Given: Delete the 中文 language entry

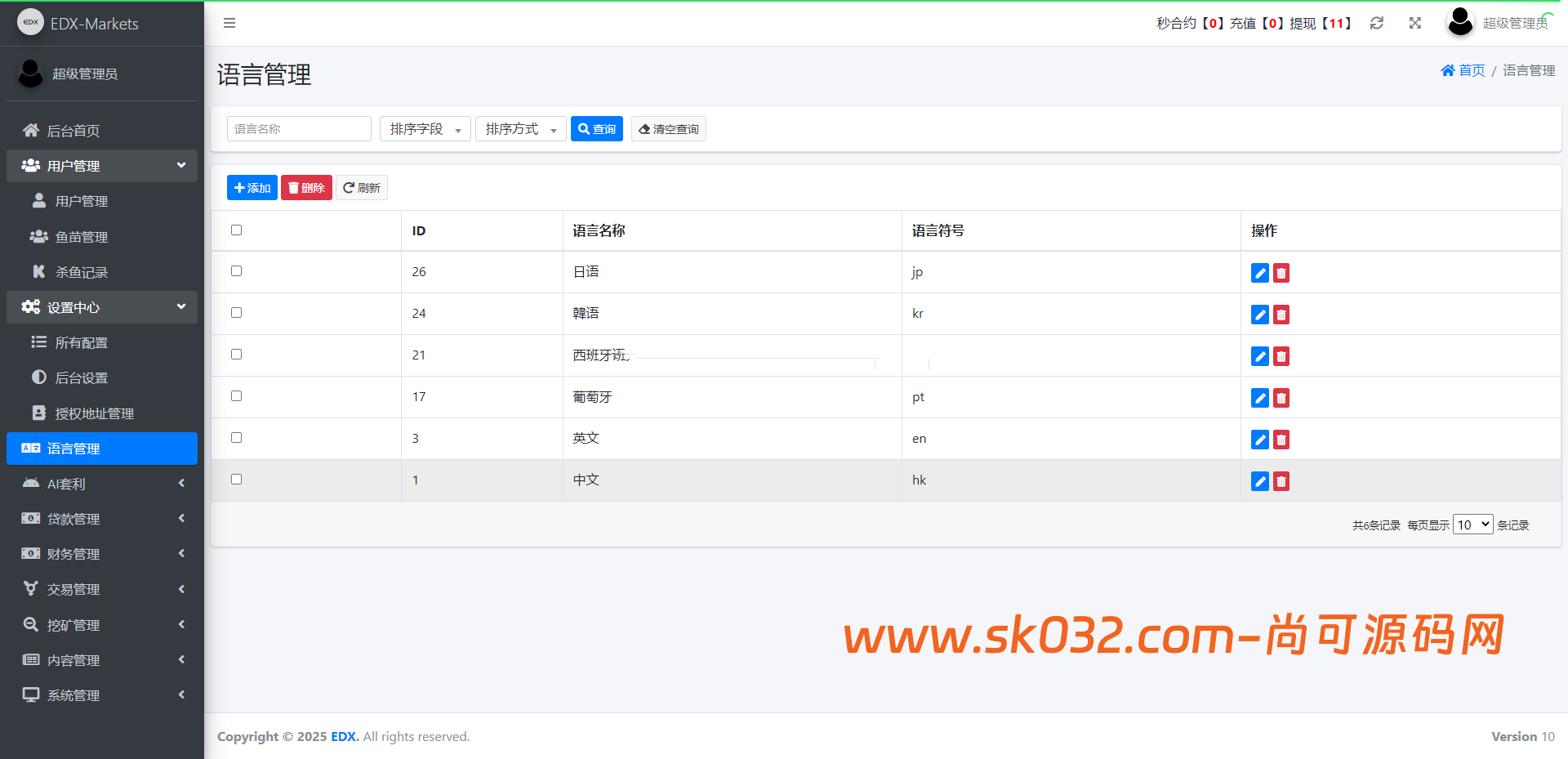Looking at the screenshot, I should [x=1281, y=481].
